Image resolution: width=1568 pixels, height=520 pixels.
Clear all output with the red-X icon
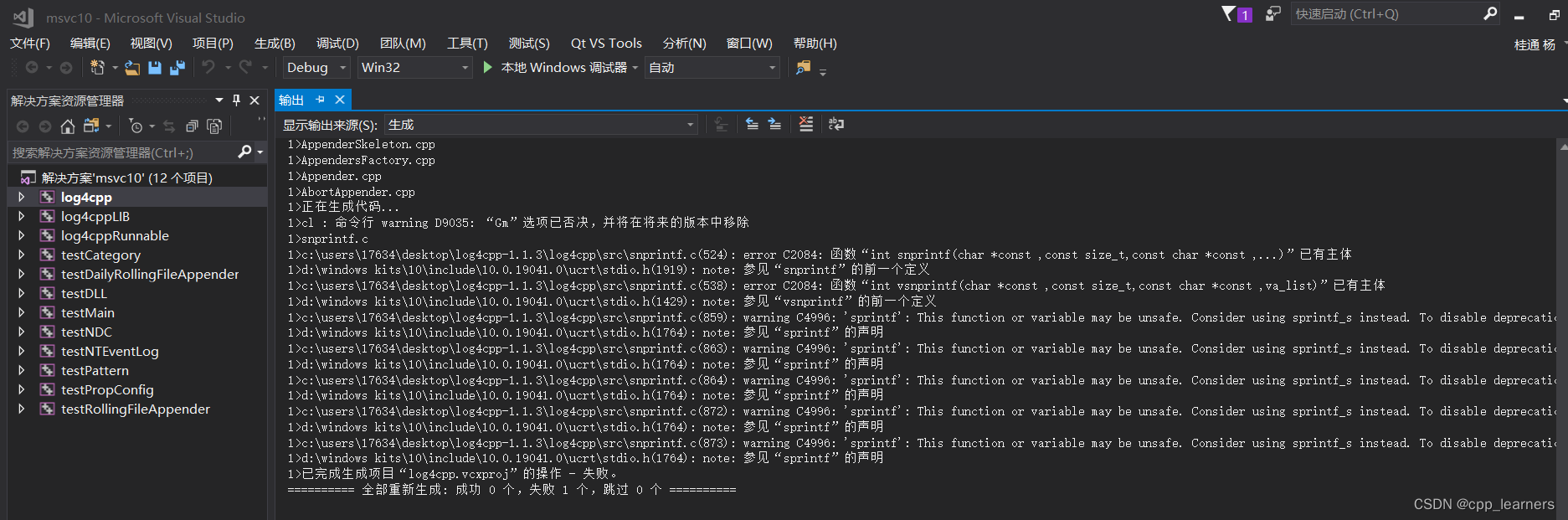(x=805, y=124)
